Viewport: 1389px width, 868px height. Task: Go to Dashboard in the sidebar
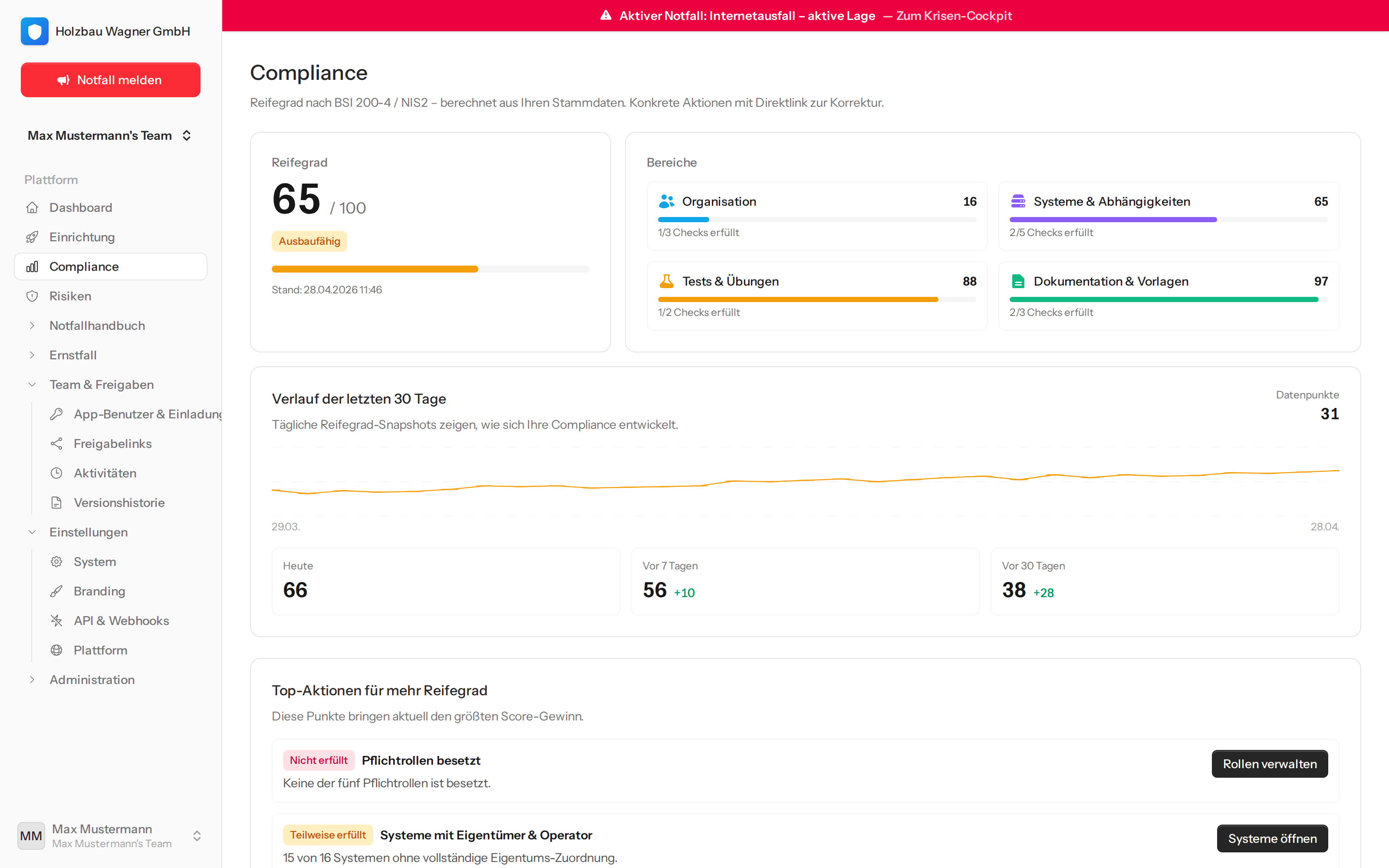click(x=111, y=207)
